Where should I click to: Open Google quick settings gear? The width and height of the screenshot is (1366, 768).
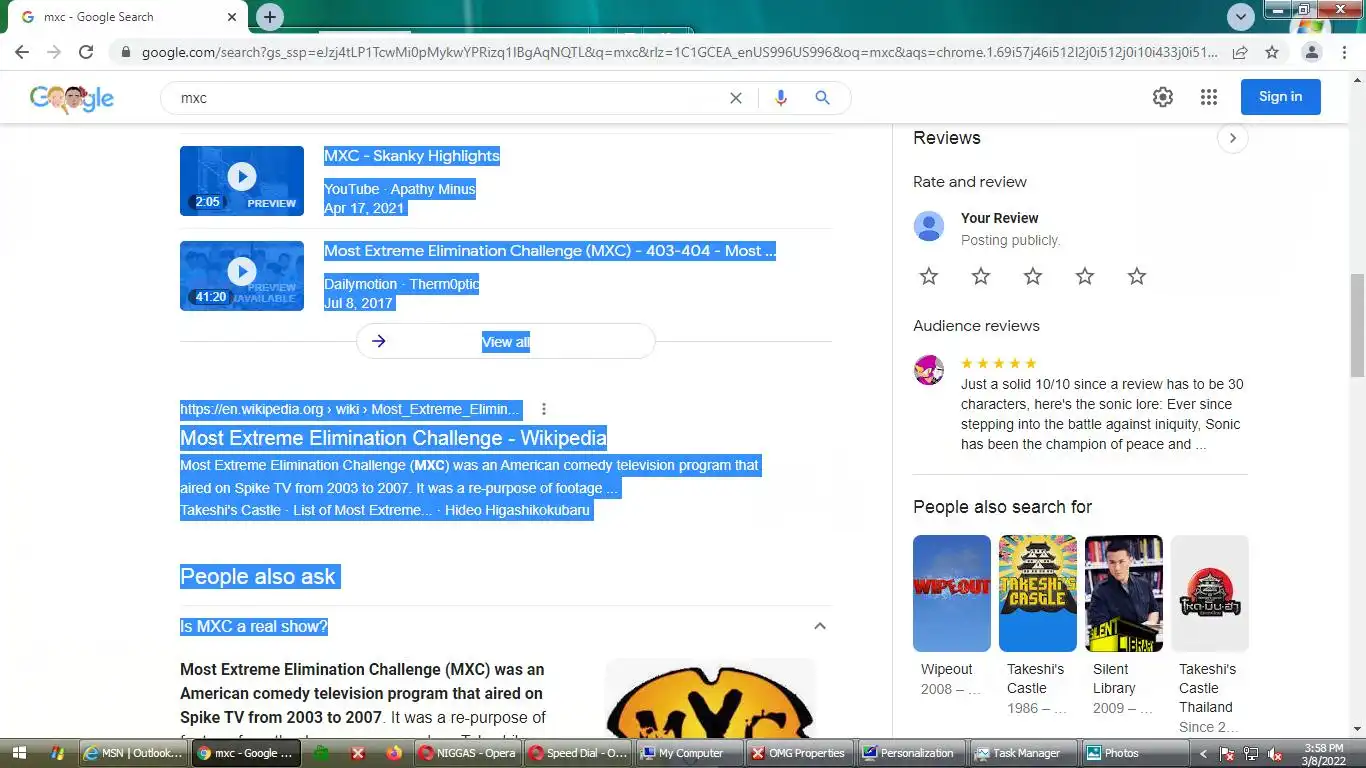click(x=1162, y=97)
